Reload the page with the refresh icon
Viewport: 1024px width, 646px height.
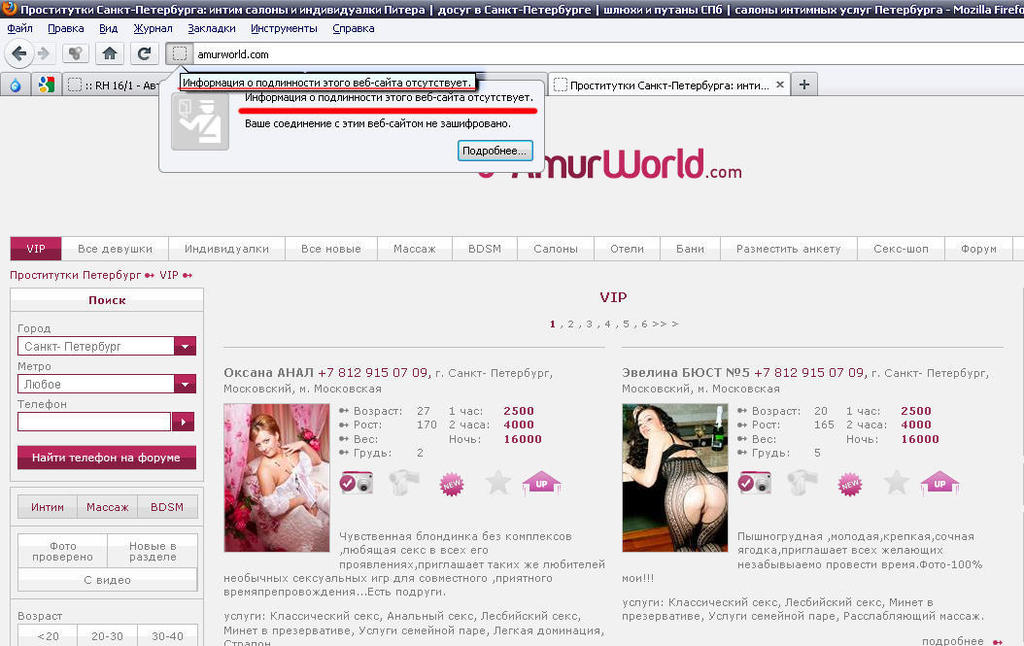pos(144,53)
